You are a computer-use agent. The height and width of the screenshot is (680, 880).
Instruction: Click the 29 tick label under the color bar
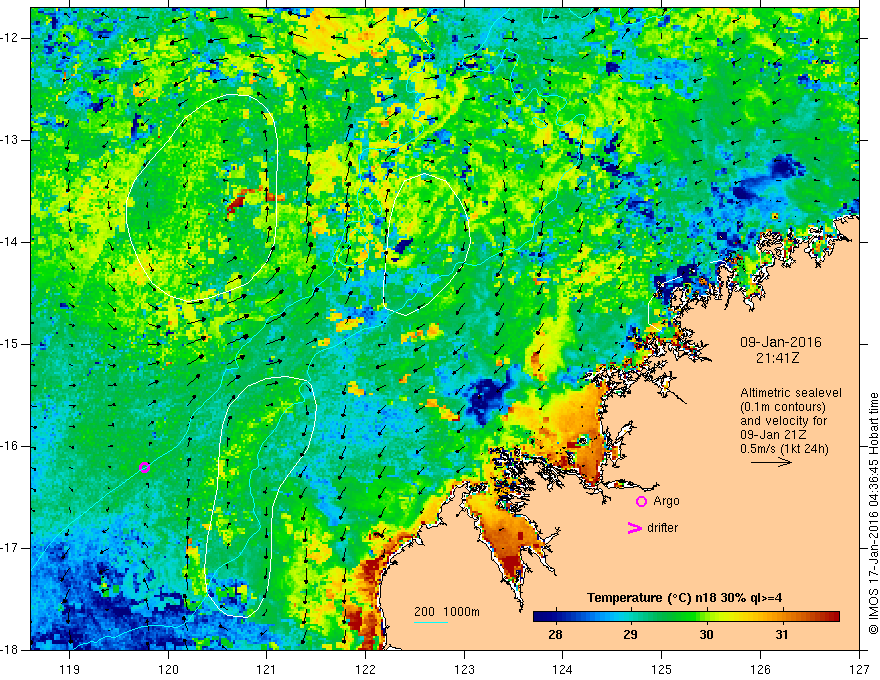pos(630,635)
